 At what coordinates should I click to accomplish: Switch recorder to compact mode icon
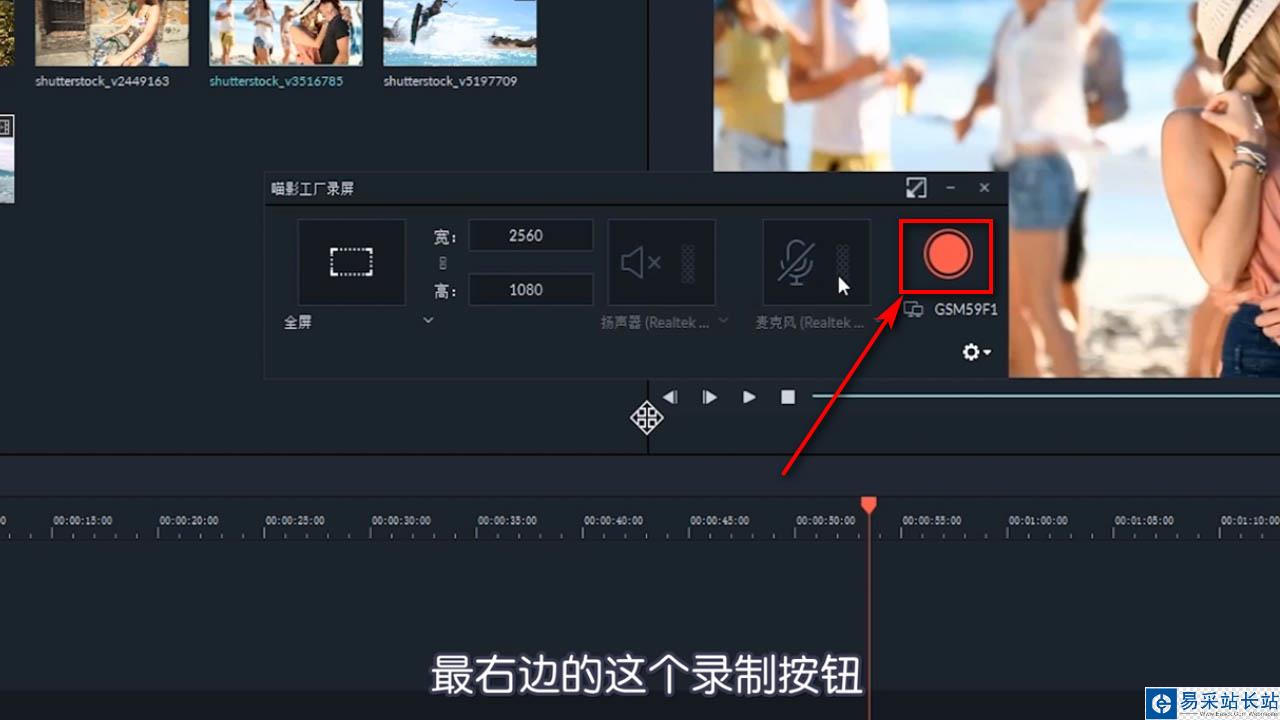(916, 187)
